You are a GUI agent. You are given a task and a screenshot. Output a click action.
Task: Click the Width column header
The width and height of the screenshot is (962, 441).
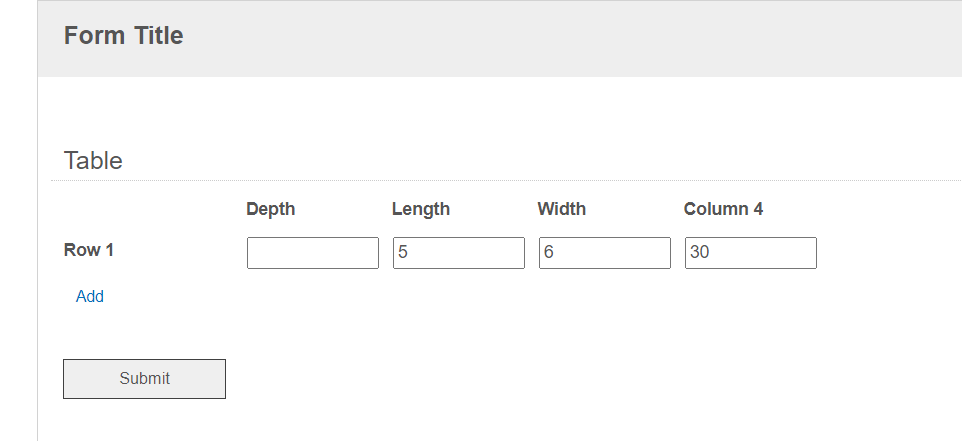point(562,209)
